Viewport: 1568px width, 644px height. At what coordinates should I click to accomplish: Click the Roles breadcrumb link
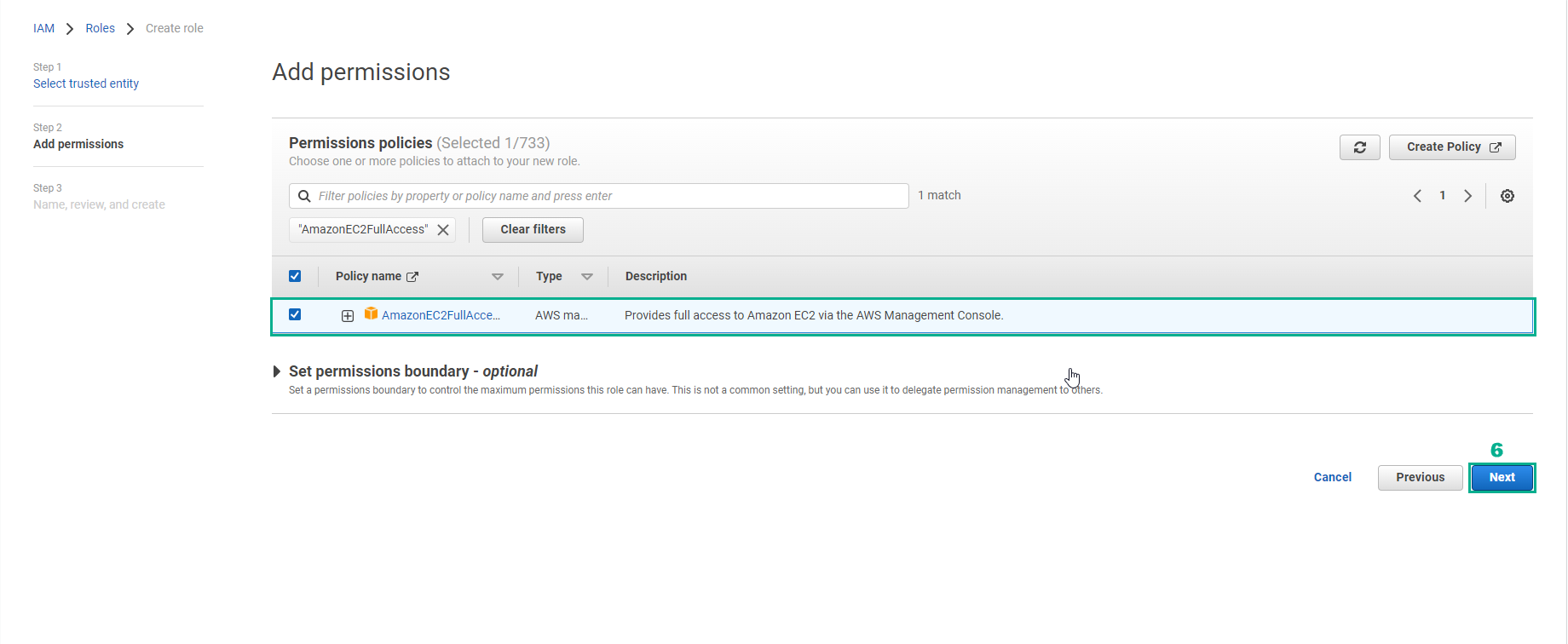[x=100, y=28]
